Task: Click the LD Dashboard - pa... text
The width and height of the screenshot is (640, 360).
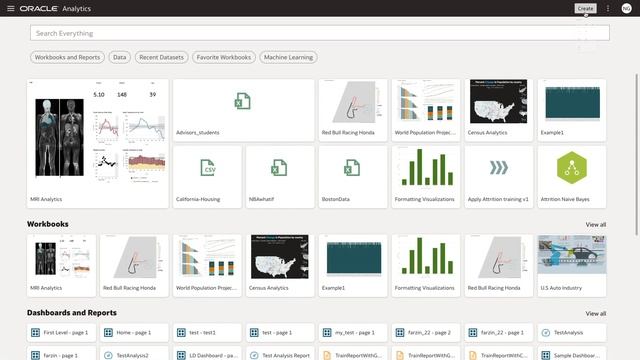Action: pyautogui.click(x=213, y=356)
